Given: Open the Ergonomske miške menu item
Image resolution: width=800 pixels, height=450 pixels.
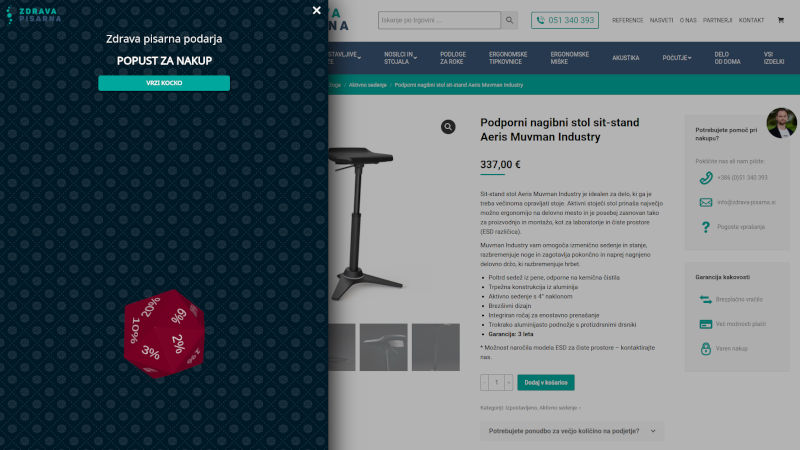Looking at the screenshot, I should (569, 58).
